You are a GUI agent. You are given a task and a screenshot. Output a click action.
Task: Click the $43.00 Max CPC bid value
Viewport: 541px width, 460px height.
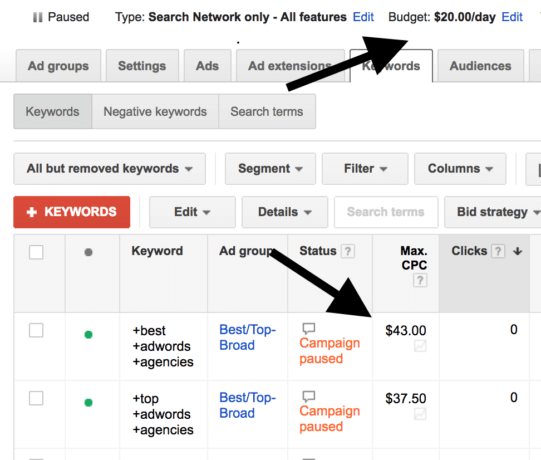coord(406,331)
